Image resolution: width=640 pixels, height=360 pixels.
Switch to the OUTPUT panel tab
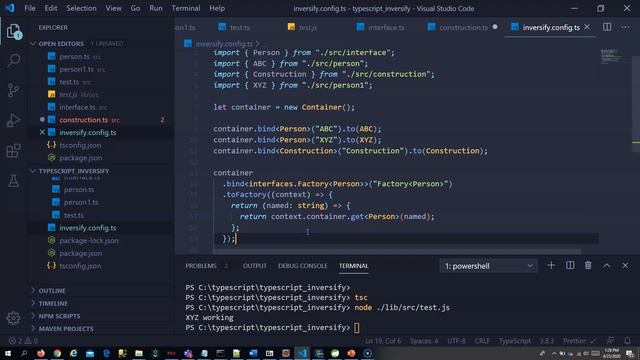255,266
